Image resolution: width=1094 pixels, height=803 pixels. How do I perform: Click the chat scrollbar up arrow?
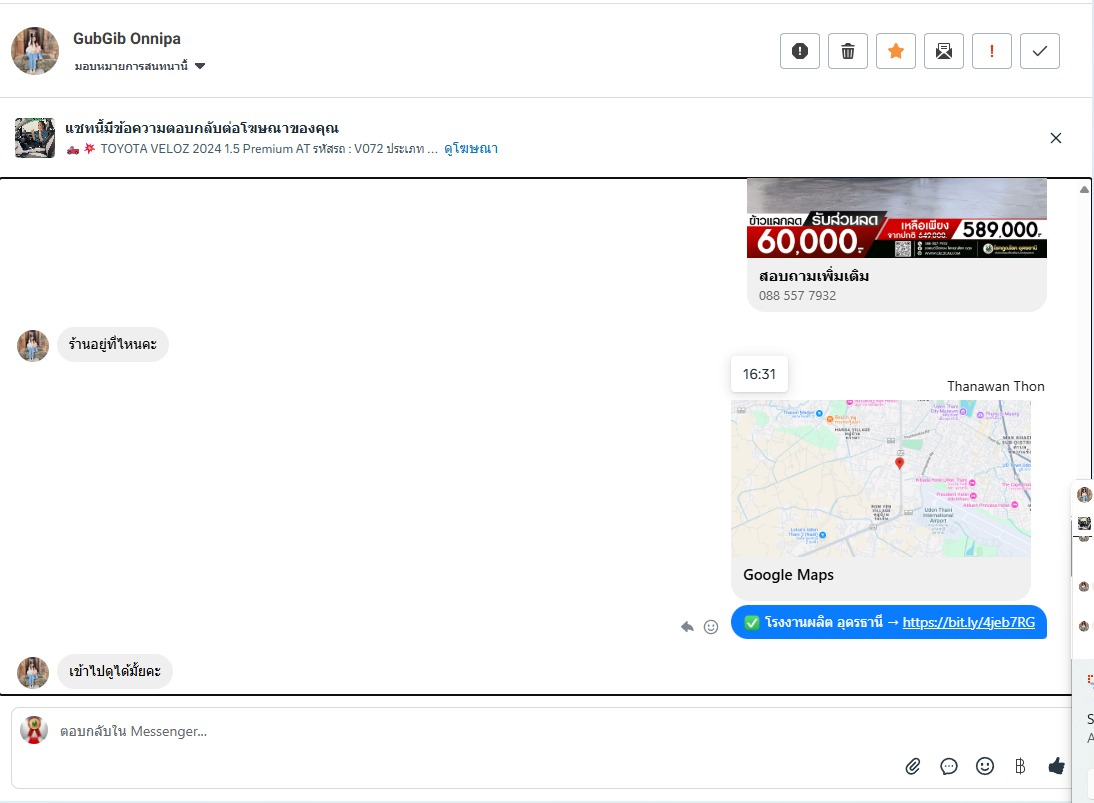click(x=1084, y=189)
